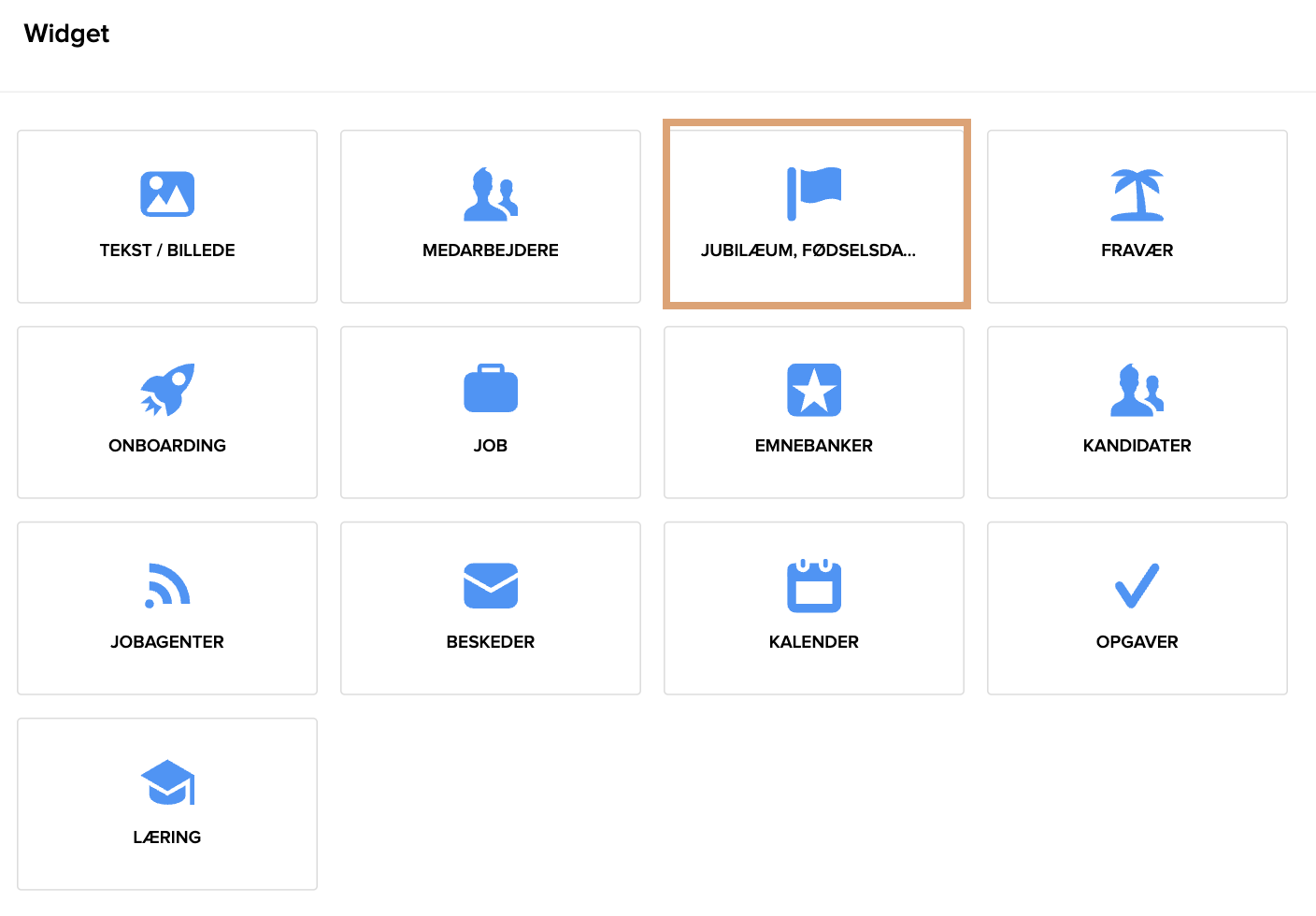Screen dimensions: 1316x916
Task: Add the TEKST / BILLEDE widget label
Action: click(167, 250)
